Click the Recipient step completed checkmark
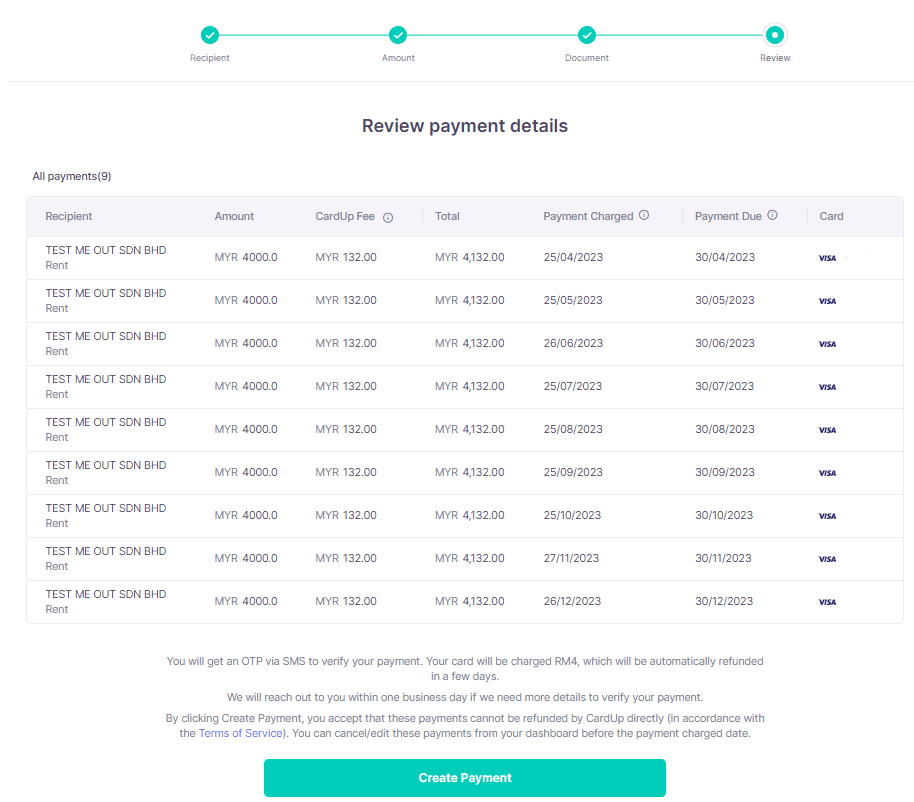This screenshot has width=914, height=802. click(x=209, y=34)
